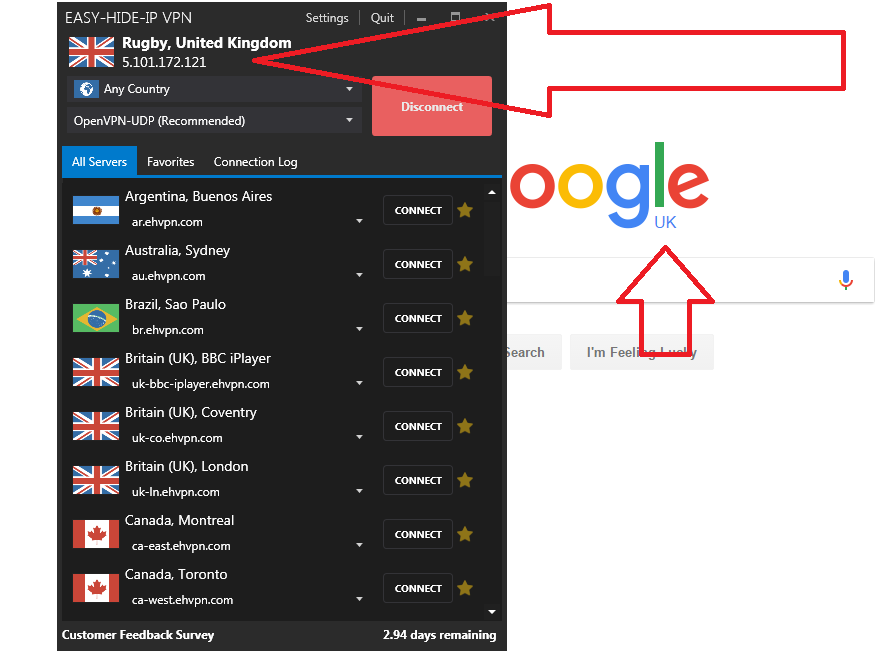875x651 pixels.
Task: Favorite the Australia, Sydney server star
Action: point(465,264)
